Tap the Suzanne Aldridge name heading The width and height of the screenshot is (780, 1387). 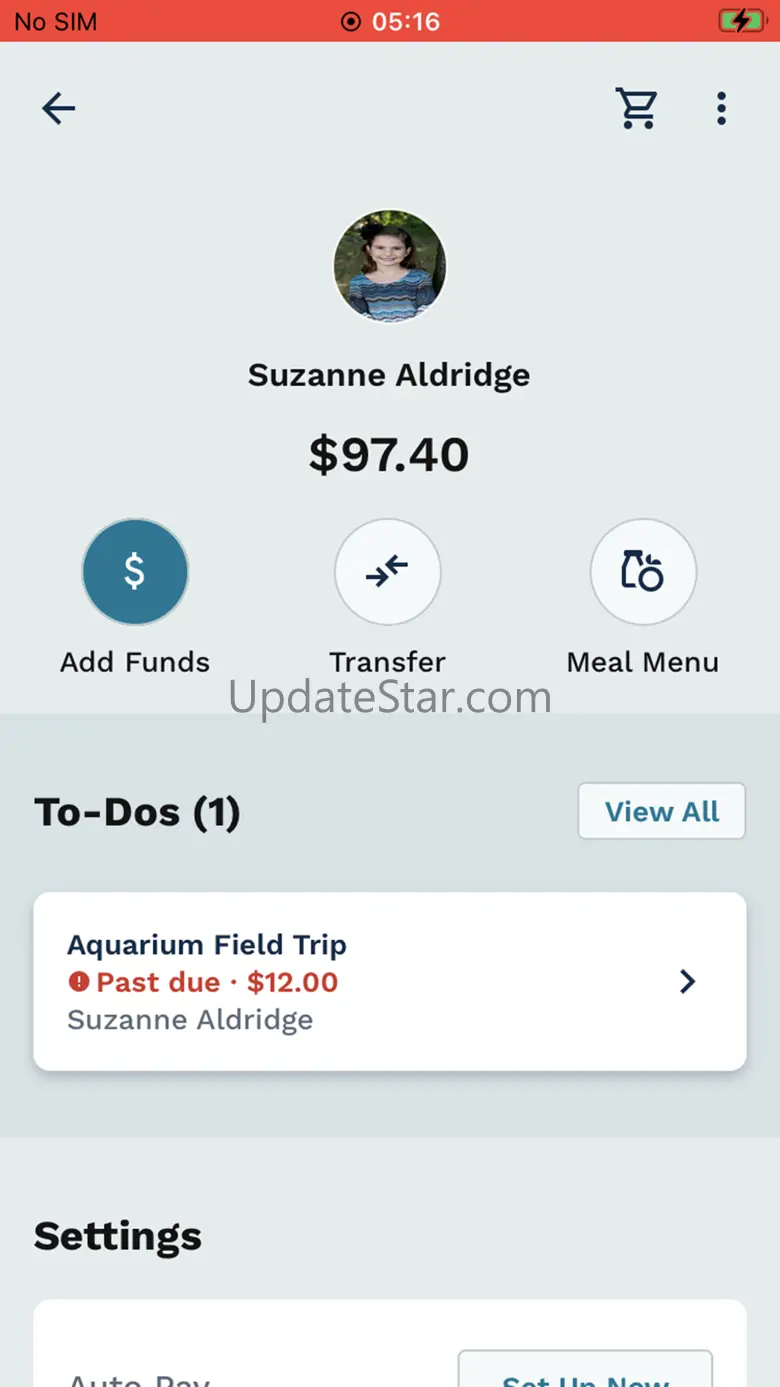point(389,375)
